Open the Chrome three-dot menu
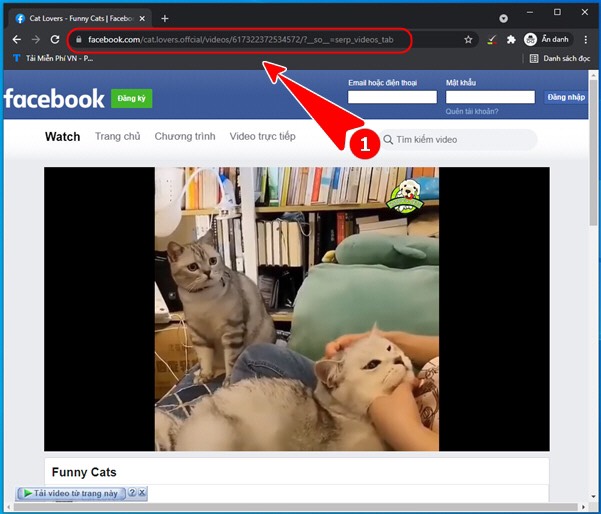The width and height of the screenshot is (601, 514). pyautogui.click(x=585, y=39)
